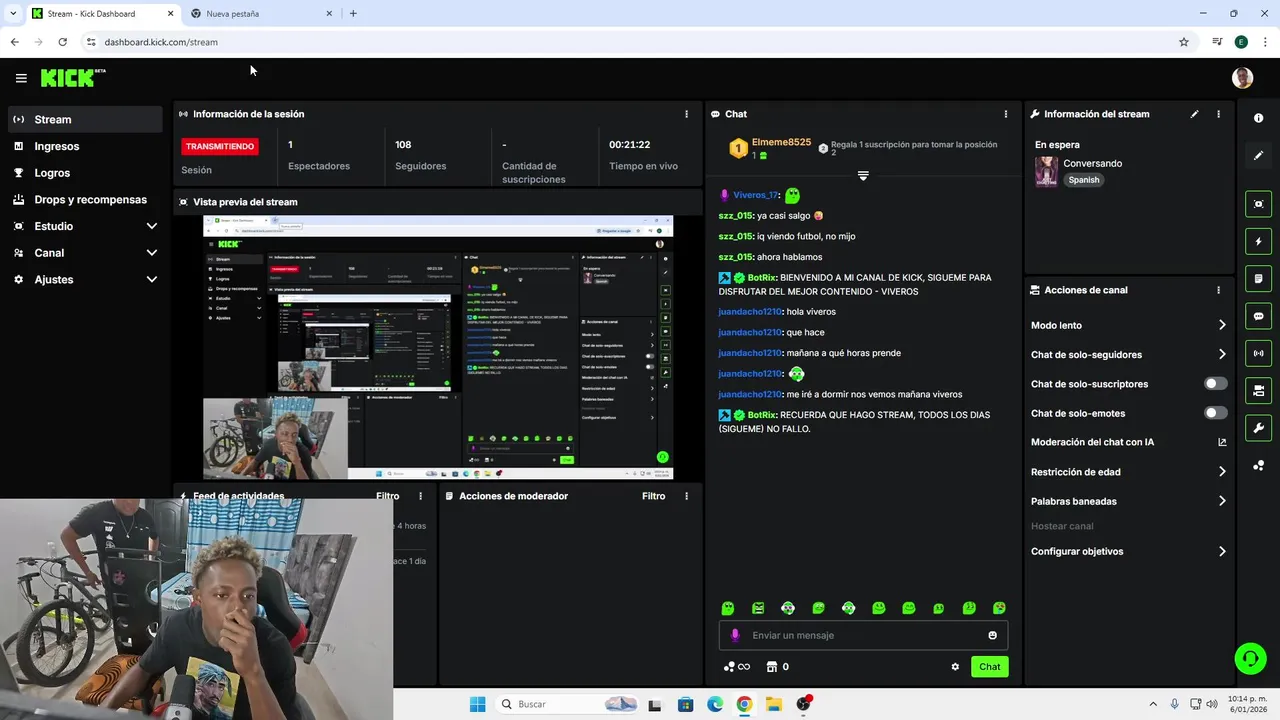Toggle the wrench stream info icon in right rail
The image size is (1280, 720).
click(x=1258, y=428)
